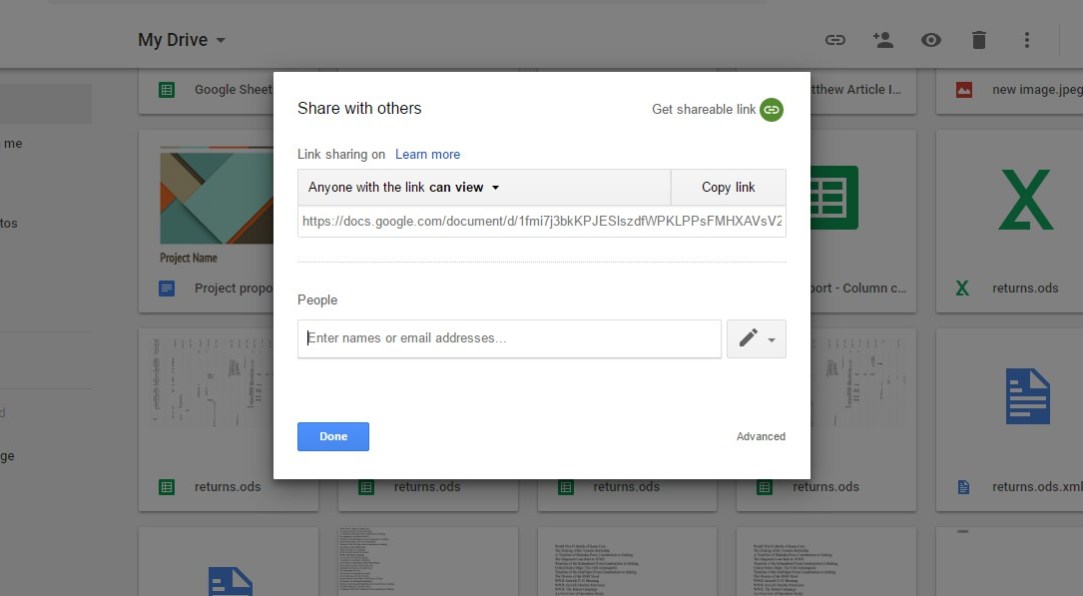Click the returns.ods.xml document icon
The image size is (1083, 596).
[x=1027, y=397]
